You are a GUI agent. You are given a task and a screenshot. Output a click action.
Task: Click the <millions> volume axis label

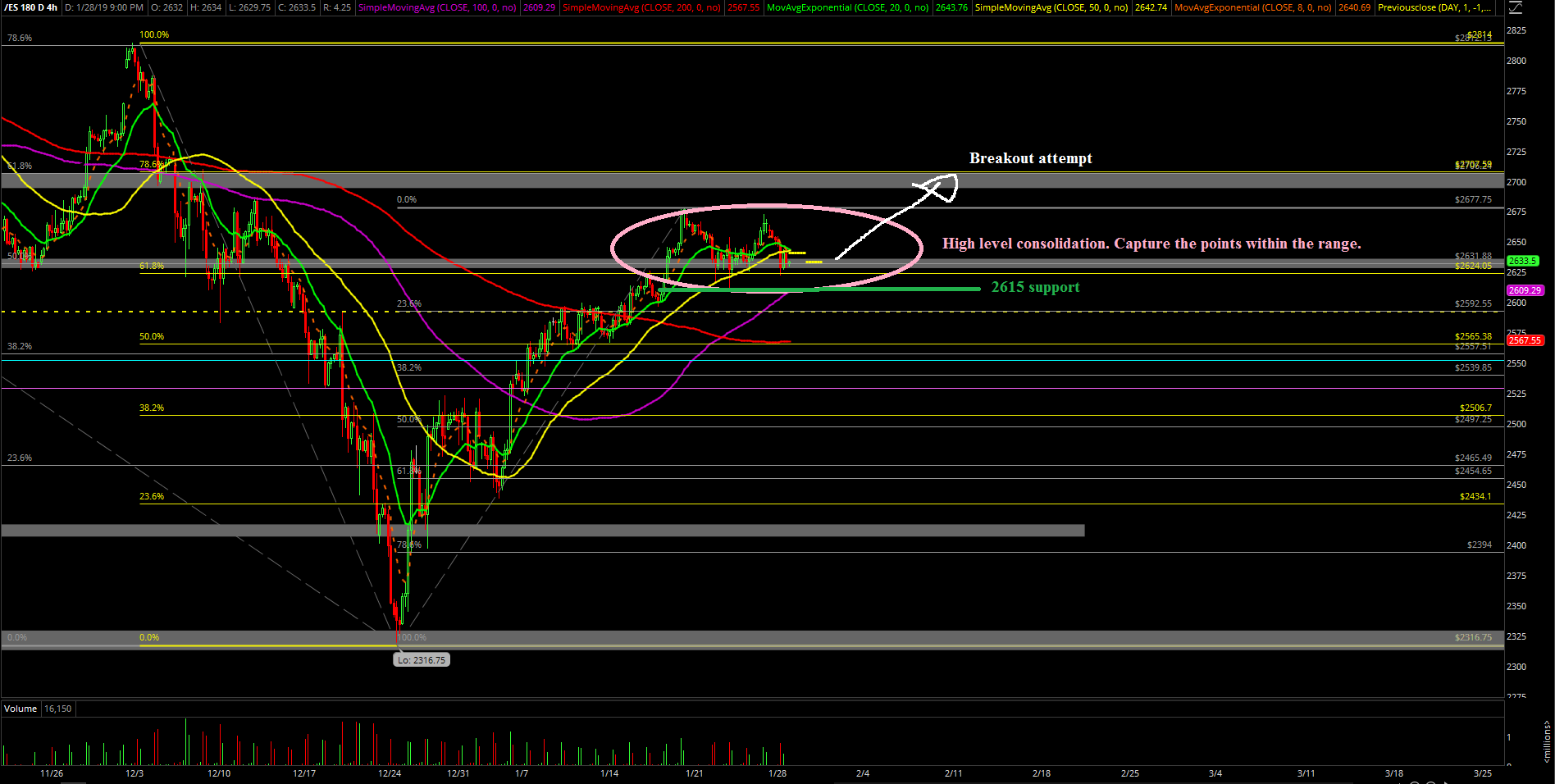coord(1547,741)
